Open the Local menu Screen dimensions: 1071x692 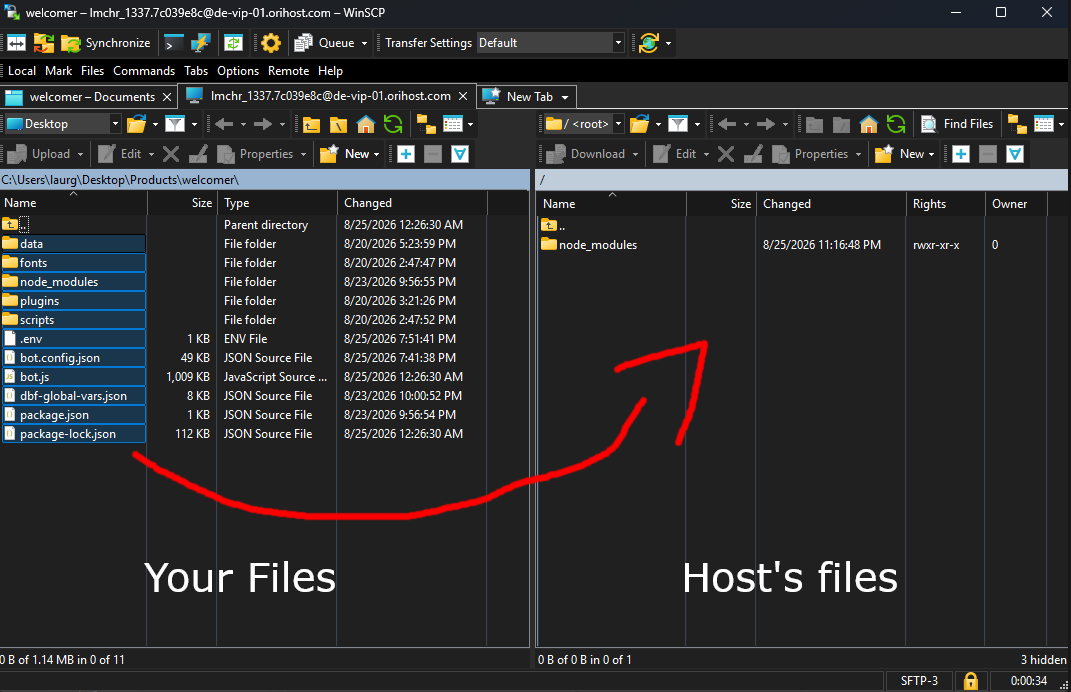[x=22, y=71]
